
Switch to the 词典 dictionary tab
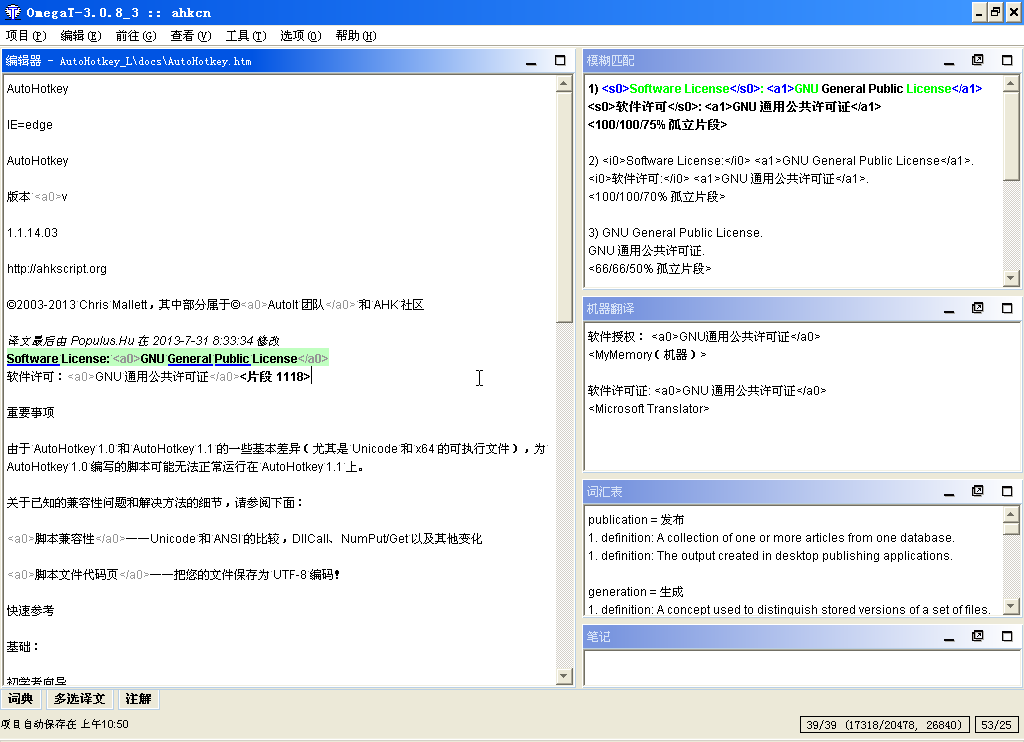click(21, 699)
